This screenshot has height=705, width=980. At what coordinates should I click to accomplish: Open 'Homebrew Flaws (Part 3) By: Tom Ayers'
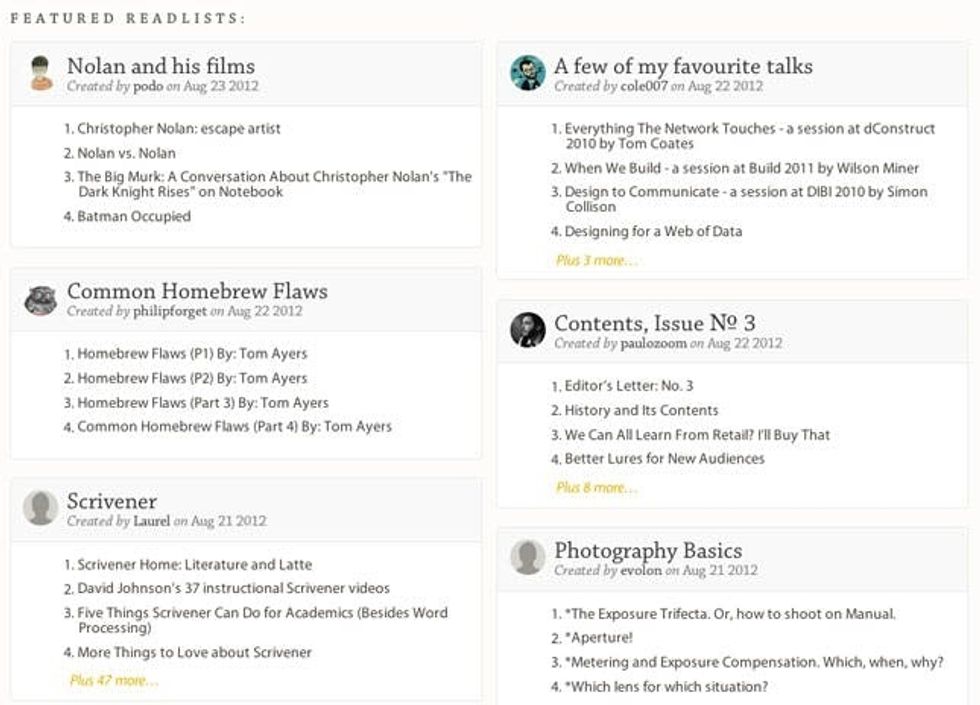click(x=203, y=403)
